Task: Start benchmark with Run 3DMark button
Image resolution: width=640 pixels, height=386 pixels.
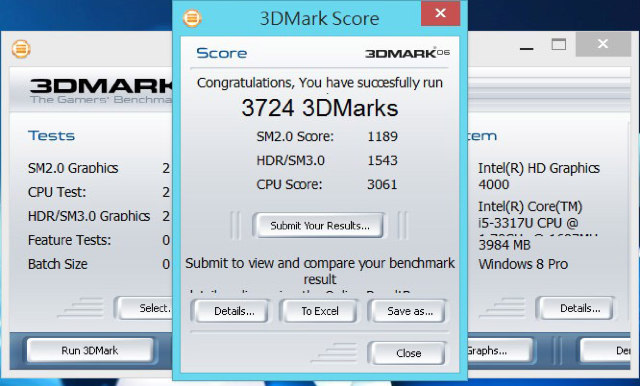Action: (90, 350)
